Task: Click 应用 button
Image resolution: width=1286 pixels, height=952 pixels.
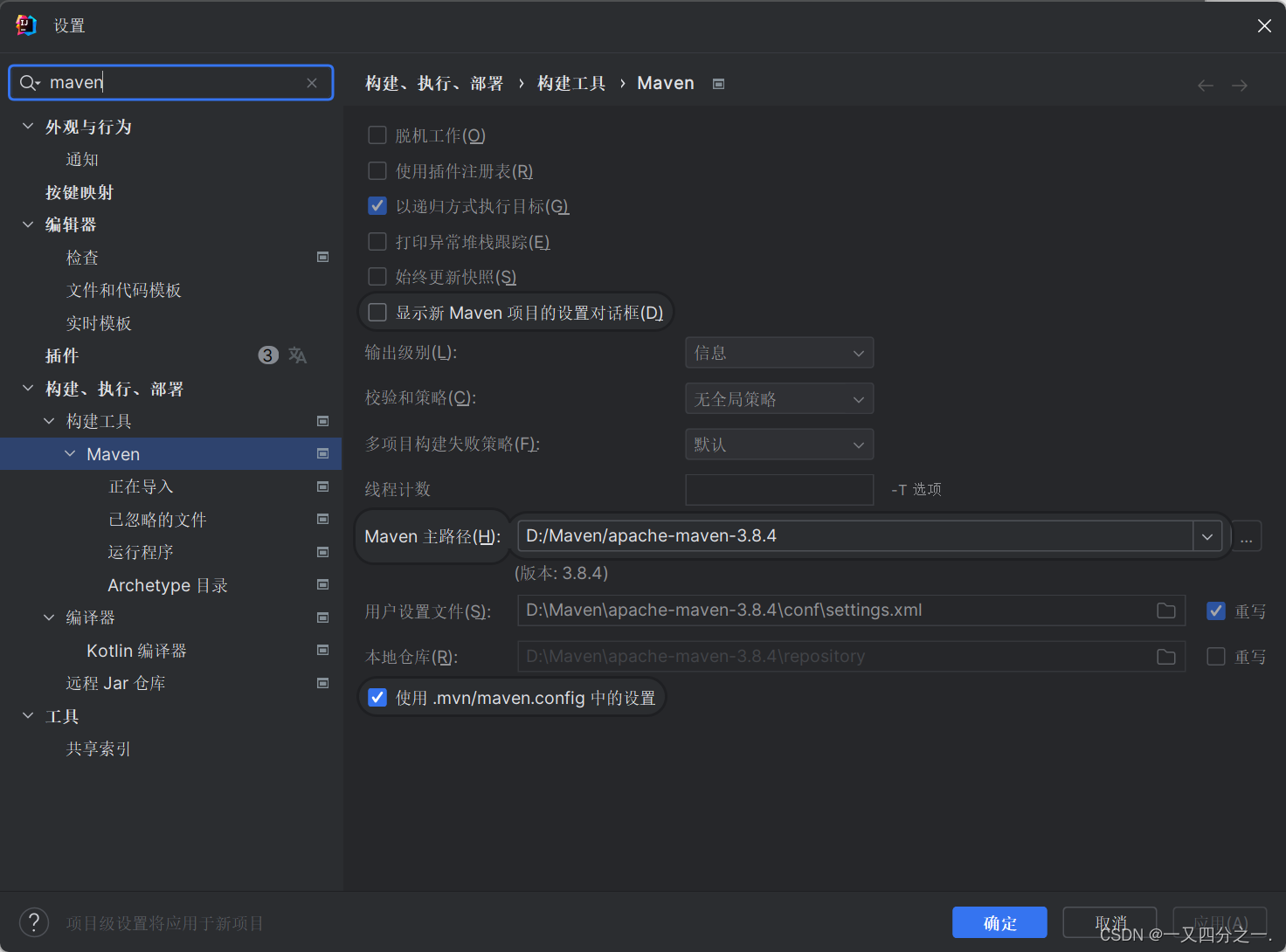Action: coord(1220,922)
